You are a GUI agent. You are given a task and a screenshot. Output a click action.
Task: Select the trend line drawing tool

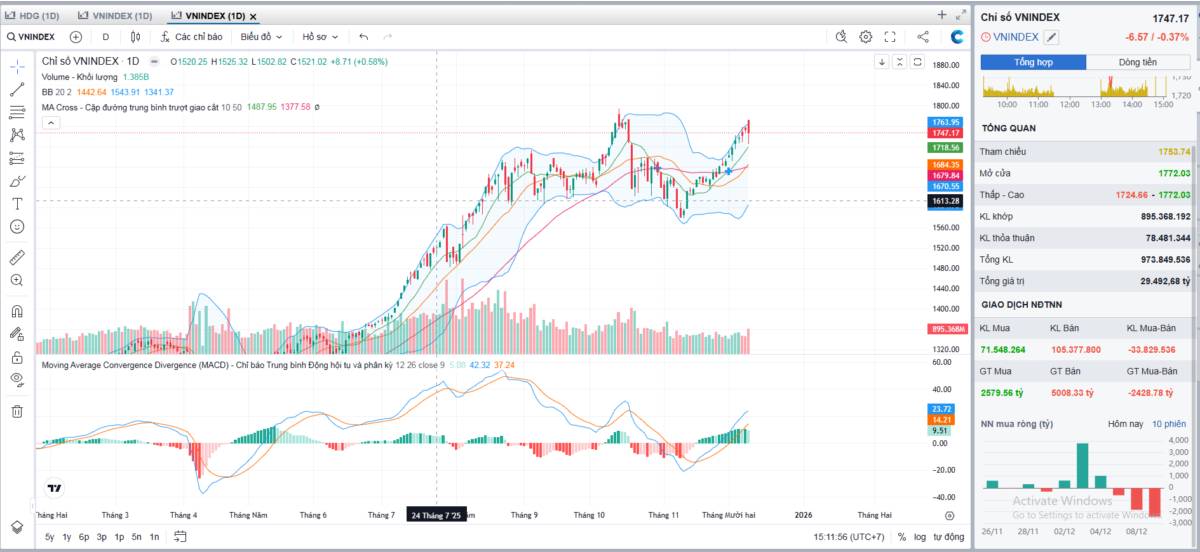(17, 89)
